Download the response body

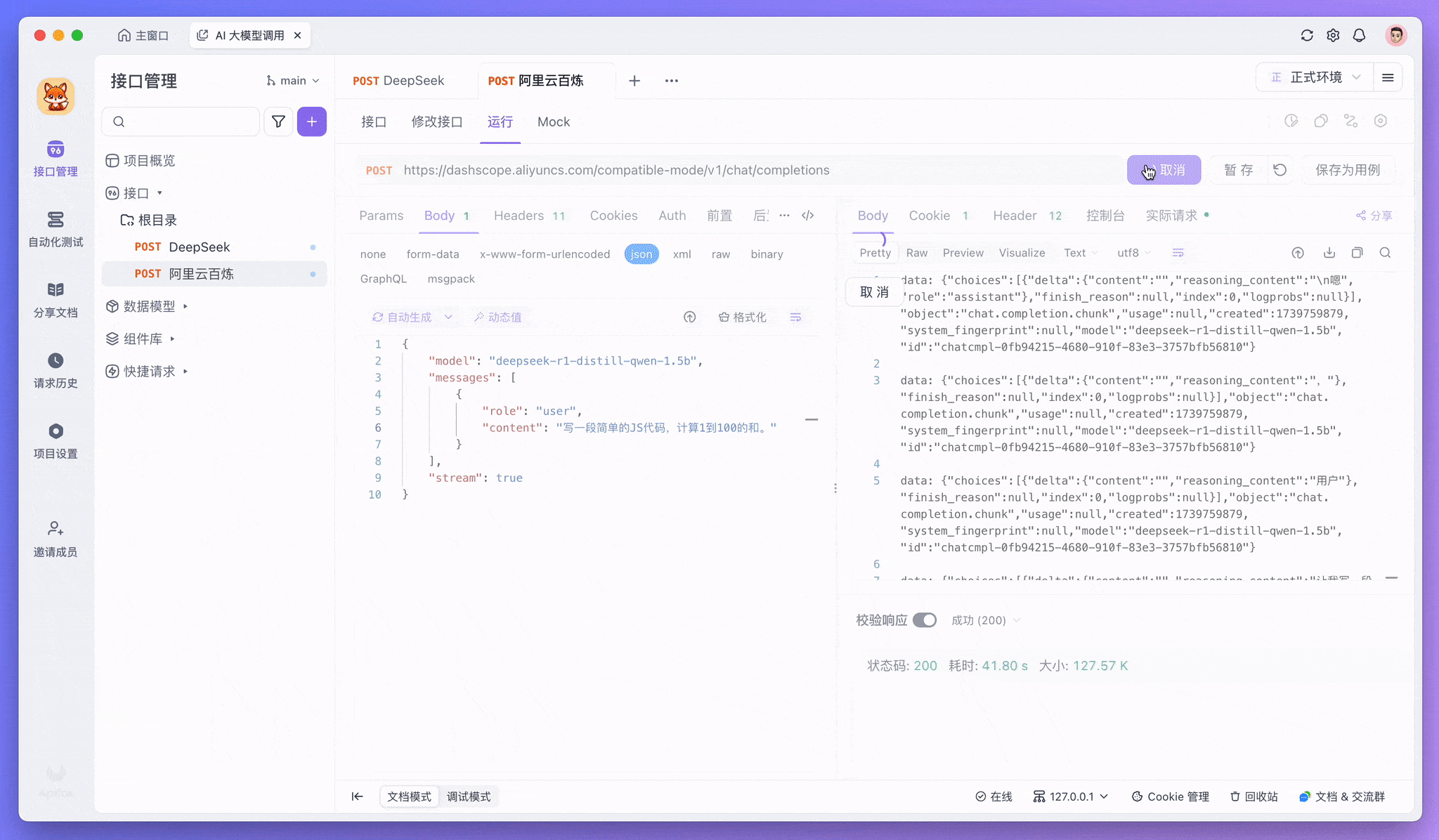pos(1329,253)
